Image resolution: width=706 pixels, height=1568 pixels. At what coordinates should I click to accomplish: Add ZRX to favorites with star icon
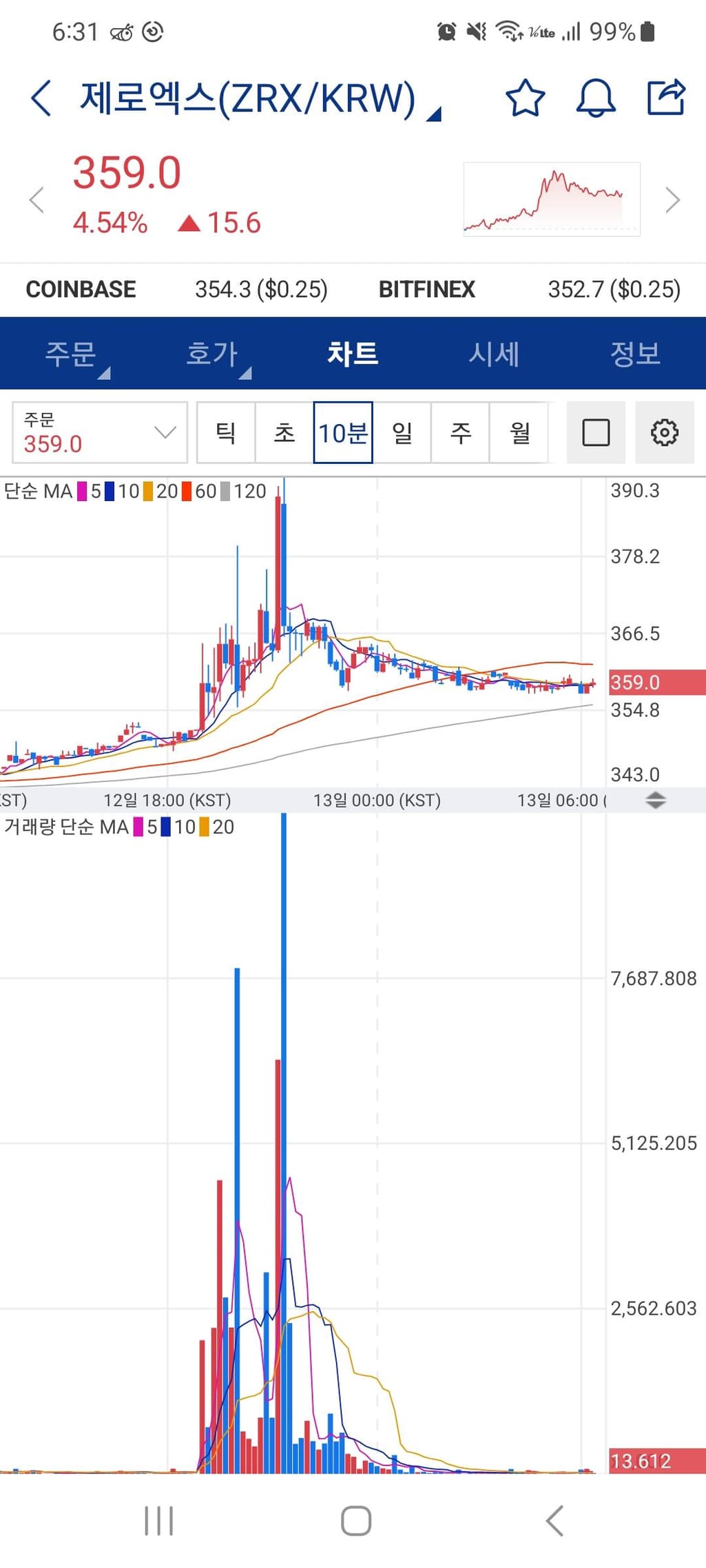pyautogui.click(x=525, y=98)
